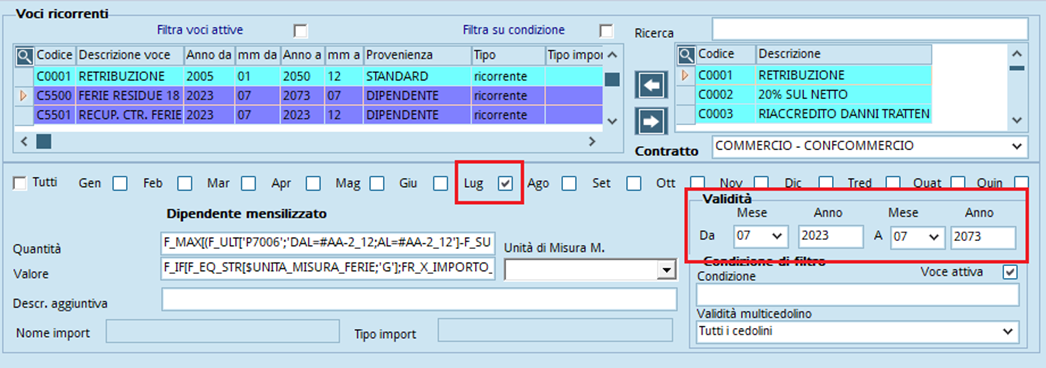Uncheck the Lug month checkbox
This screenshot has height=368, width=1046.
coord(506,183)
